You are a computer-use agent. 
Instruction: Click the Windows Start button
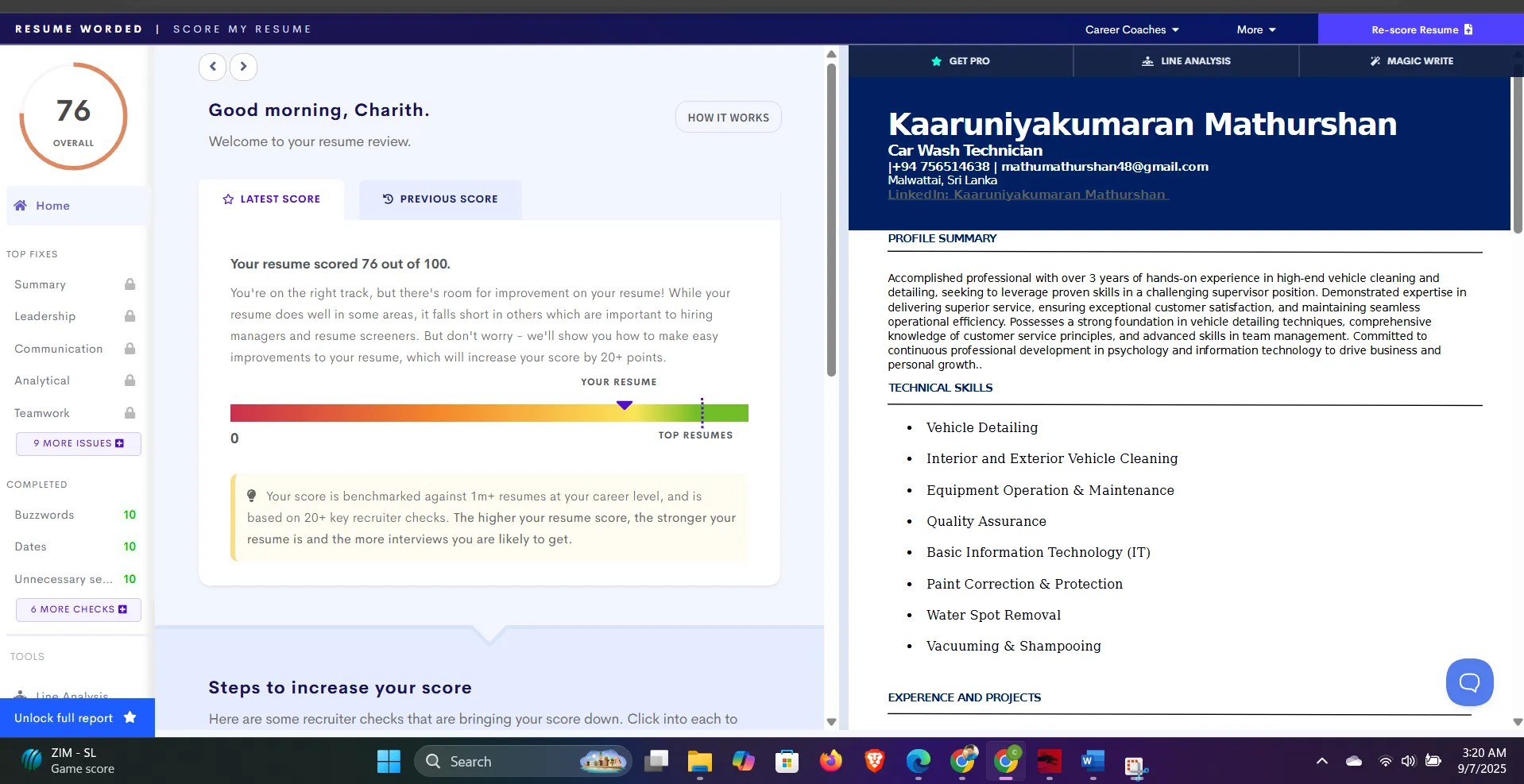coord(389,762)
